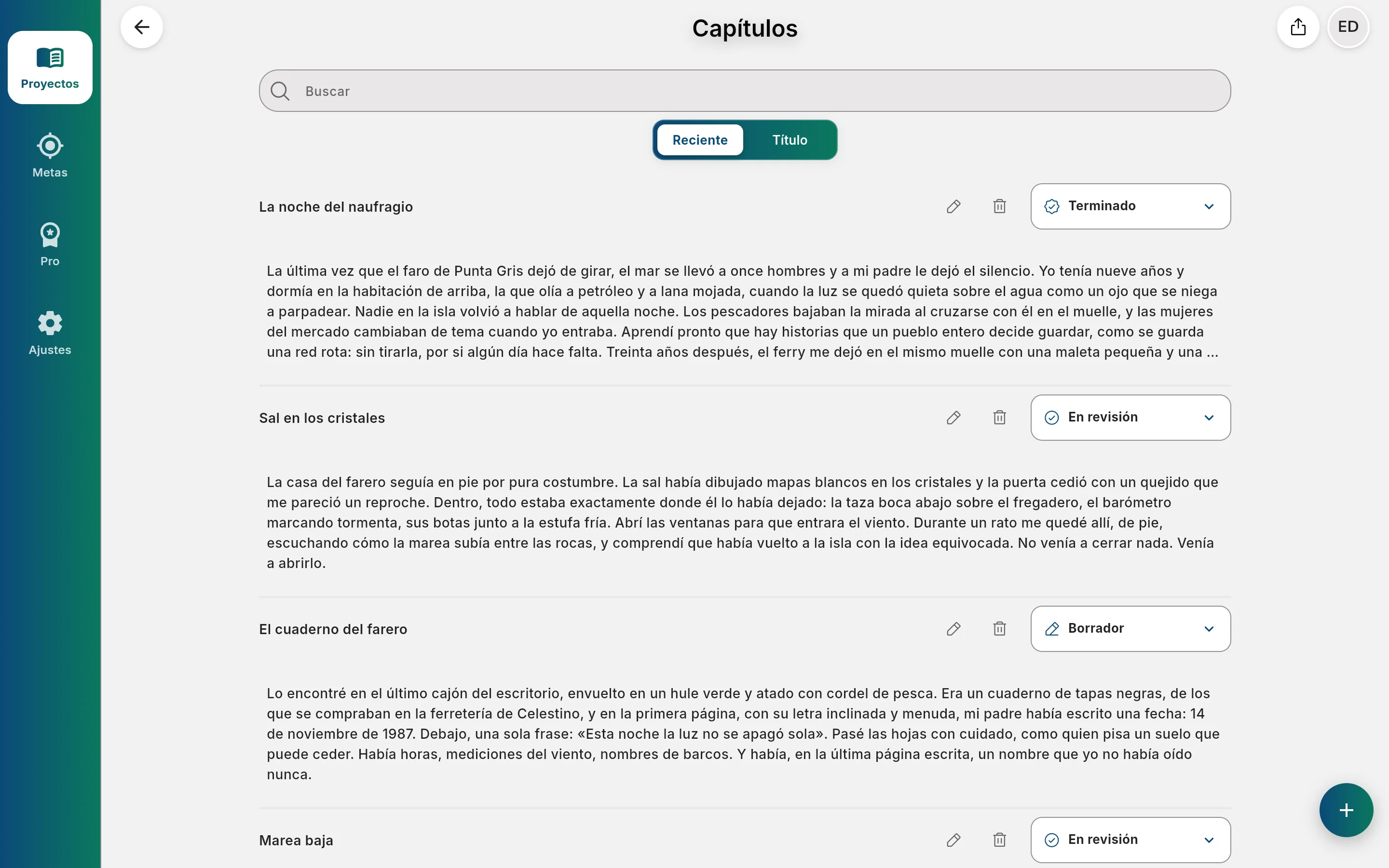Delete 'La noche del naufragio' chapter
Viewport: 1389px width, 868px height.
click(x=1000, y=207)
